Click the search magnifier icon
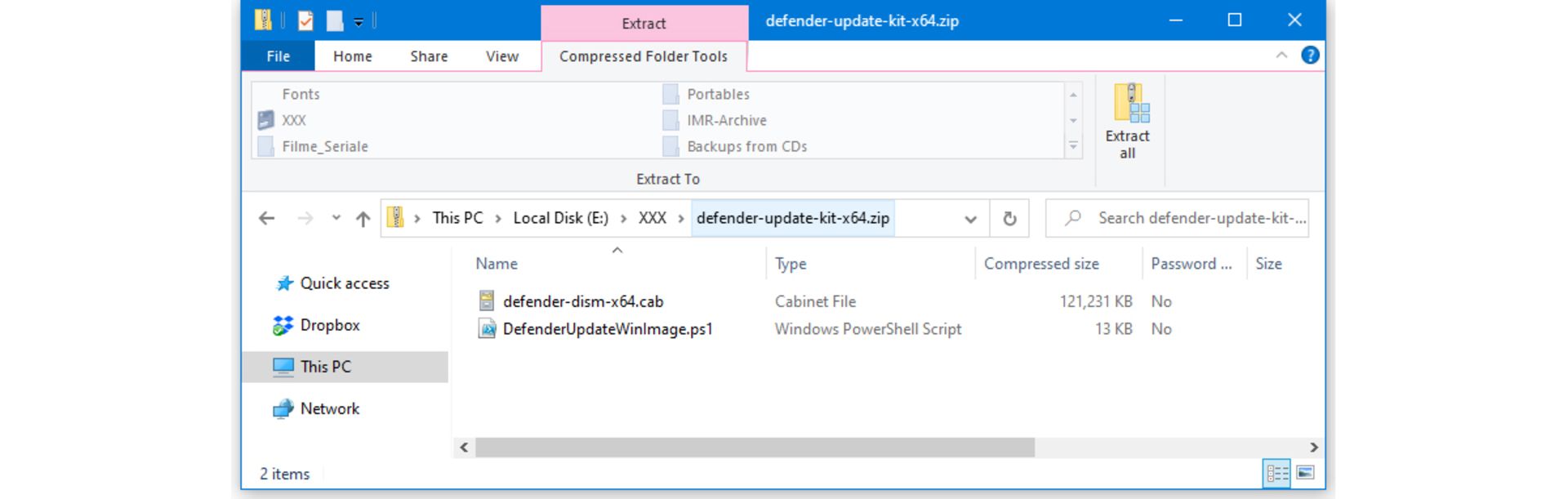The width and height of the screenshot is (1568, 499). (x=1073, y=217)
